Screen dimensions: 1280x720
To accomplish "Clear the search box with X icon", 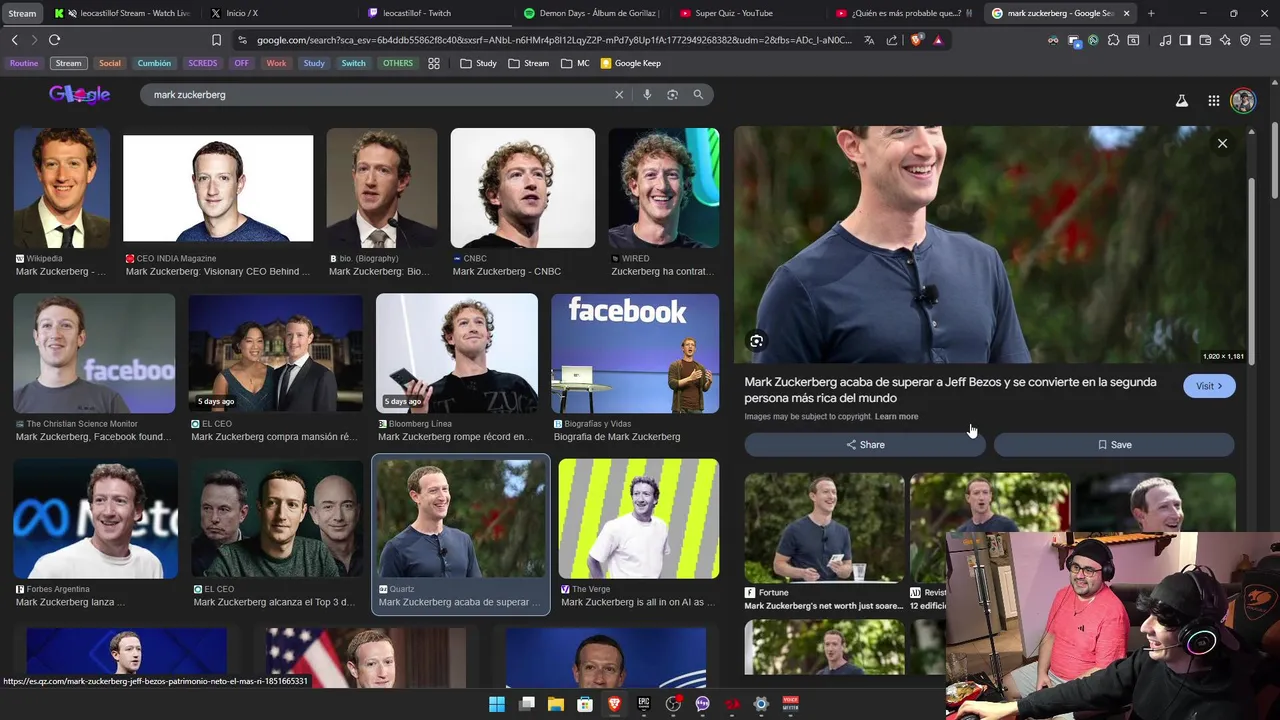I will coord(619,95).
